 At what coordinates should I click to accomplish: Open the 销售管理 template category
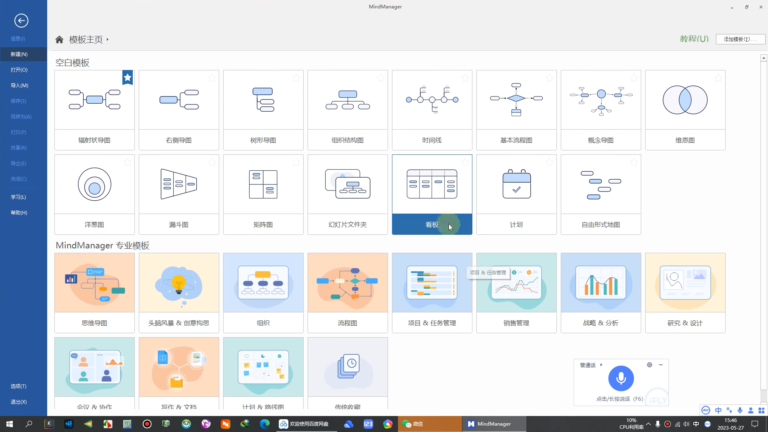point(516,293)
